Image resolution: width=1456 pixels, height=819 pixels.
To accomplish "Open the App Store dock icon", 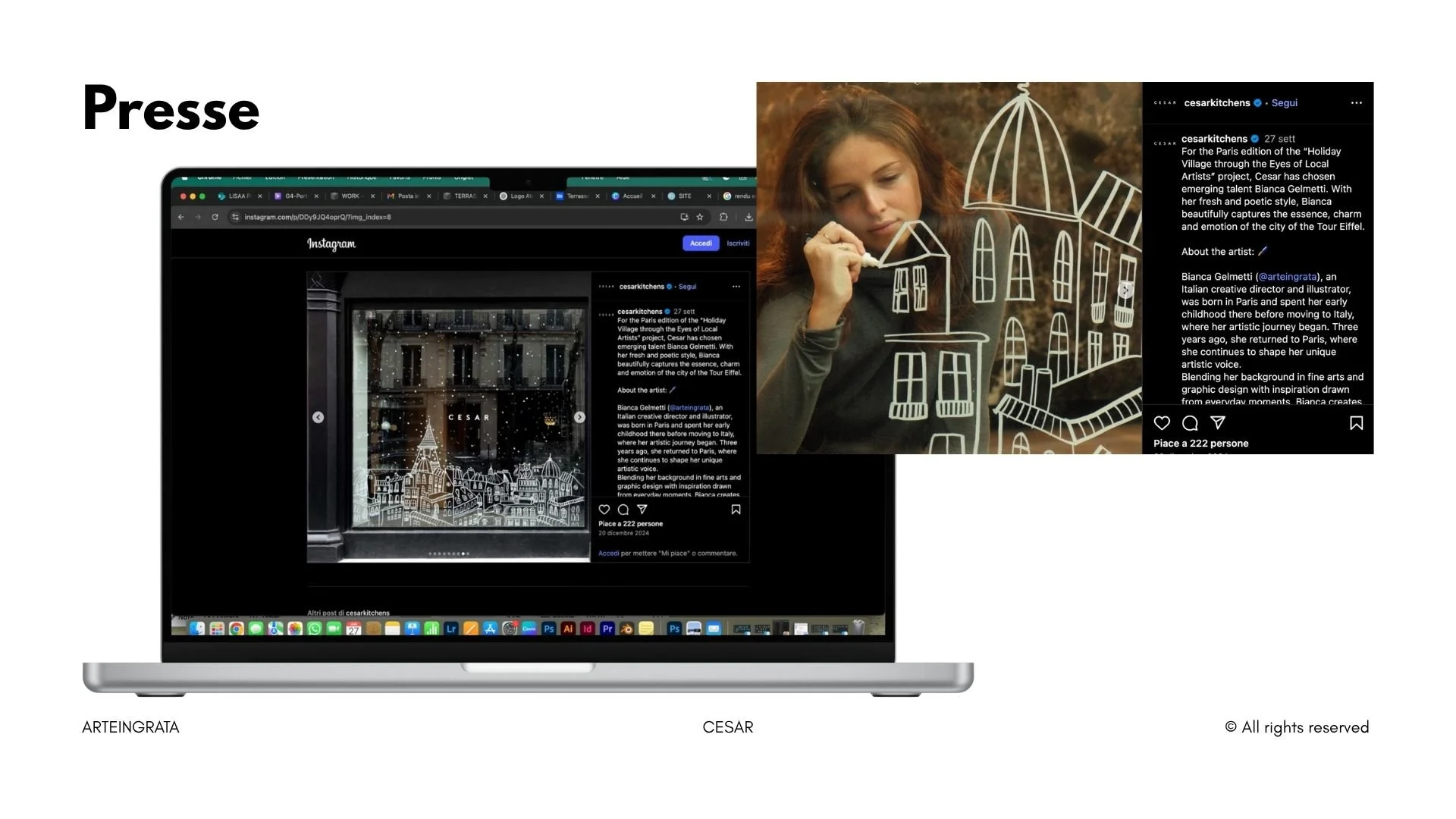I will [x=490, y=629].
